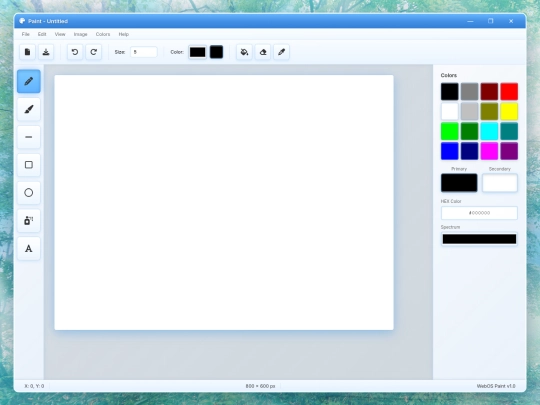Click the toolbar secondary black color button
The image size is (540, 405).
(x=216, y=52)
